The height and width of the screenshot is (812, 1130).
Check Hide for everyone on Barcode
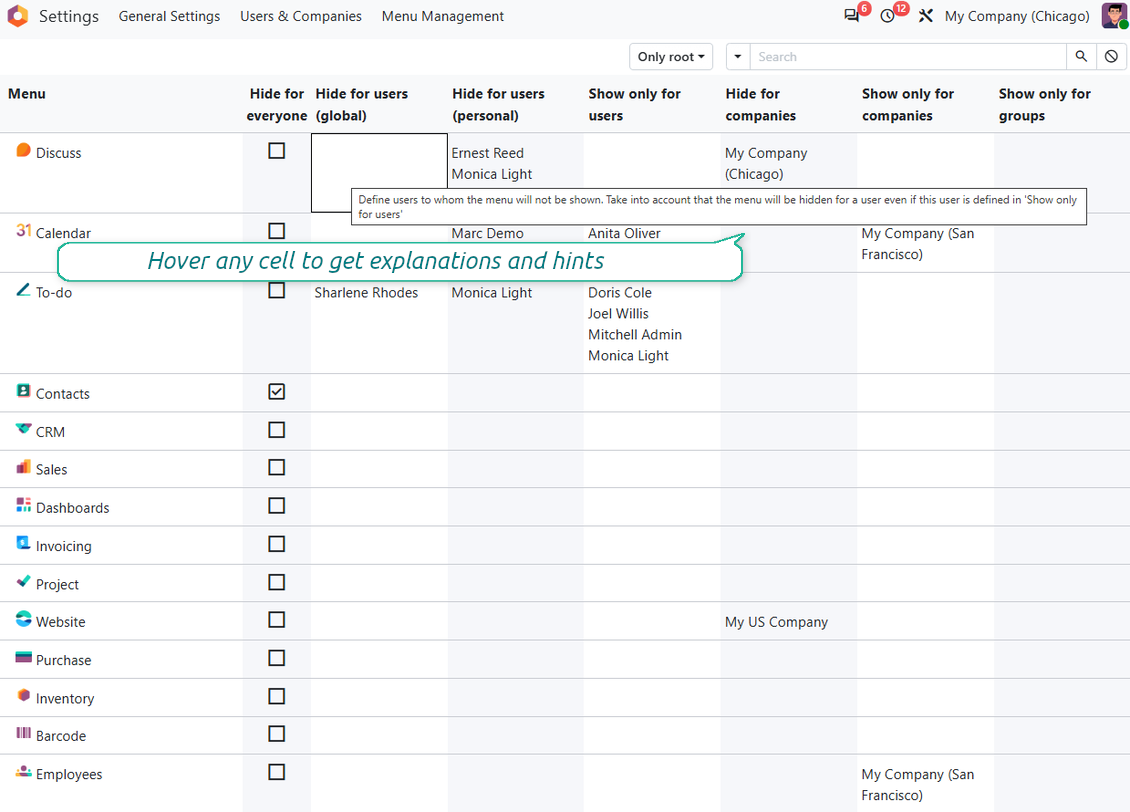tap(277, 733)
